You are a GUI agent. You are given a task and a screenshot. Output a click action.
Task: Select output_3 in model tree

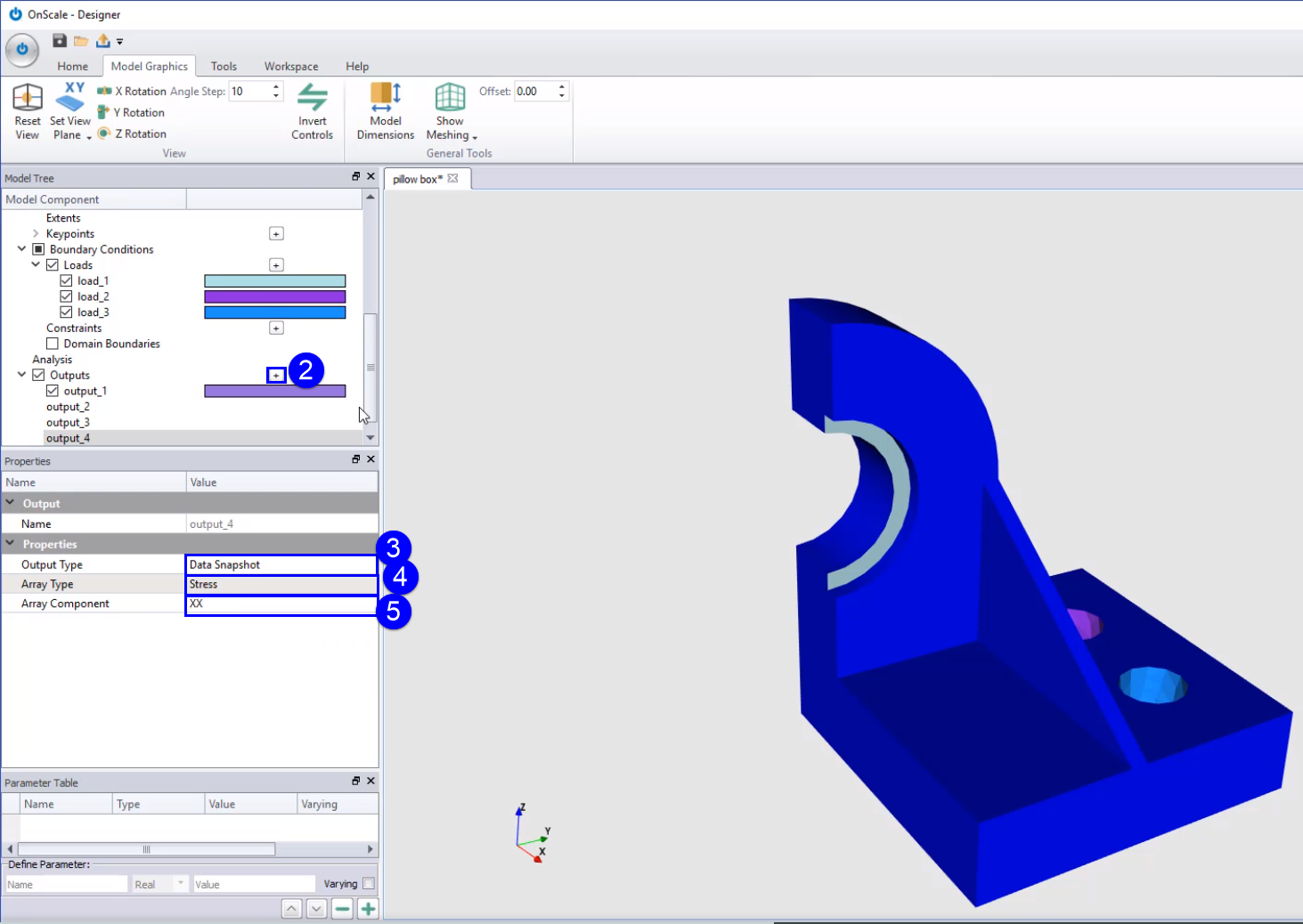68,423
